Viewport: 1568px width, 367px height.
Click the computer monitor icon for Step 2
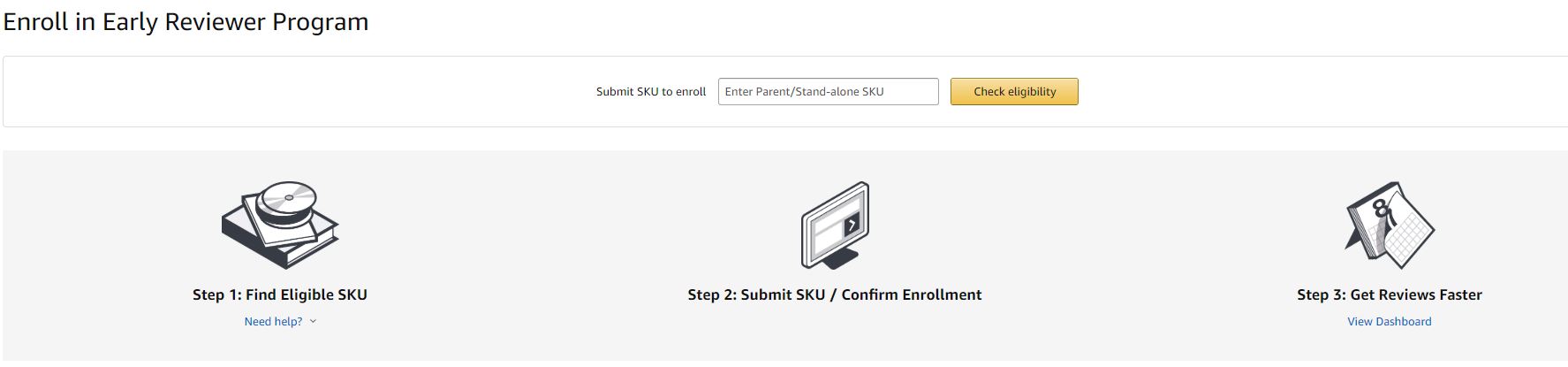pyautogui.click(x=835, y=225)
